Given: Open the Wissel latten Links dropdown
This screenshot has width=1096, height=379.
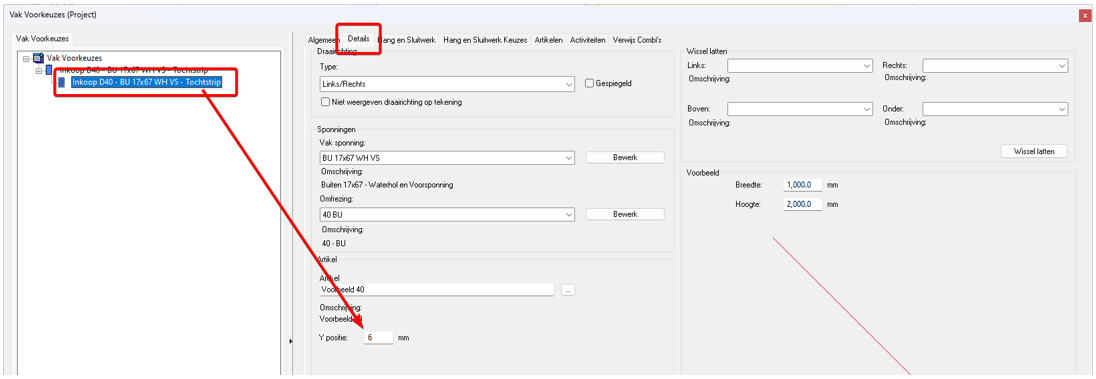Looking at the screenshot, I should click(800, 66).
